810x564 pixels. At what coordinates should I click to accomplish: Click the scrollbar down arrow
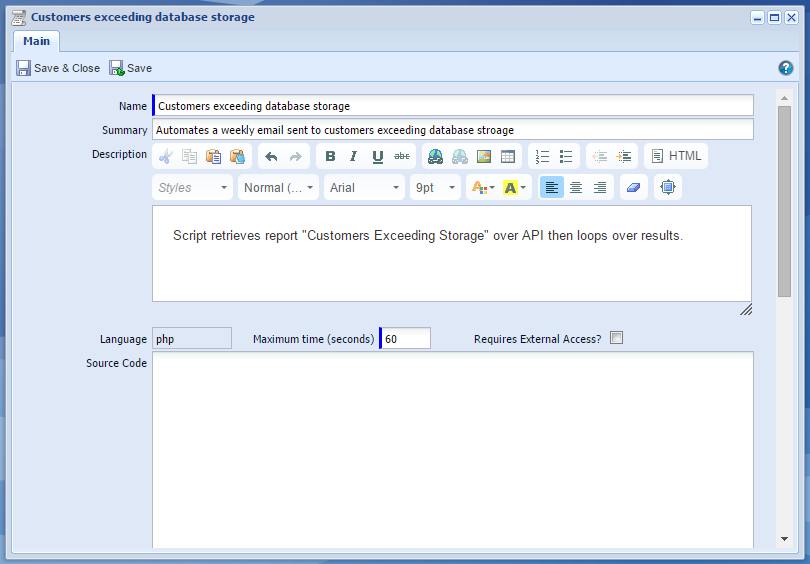[x=784, y=539]
